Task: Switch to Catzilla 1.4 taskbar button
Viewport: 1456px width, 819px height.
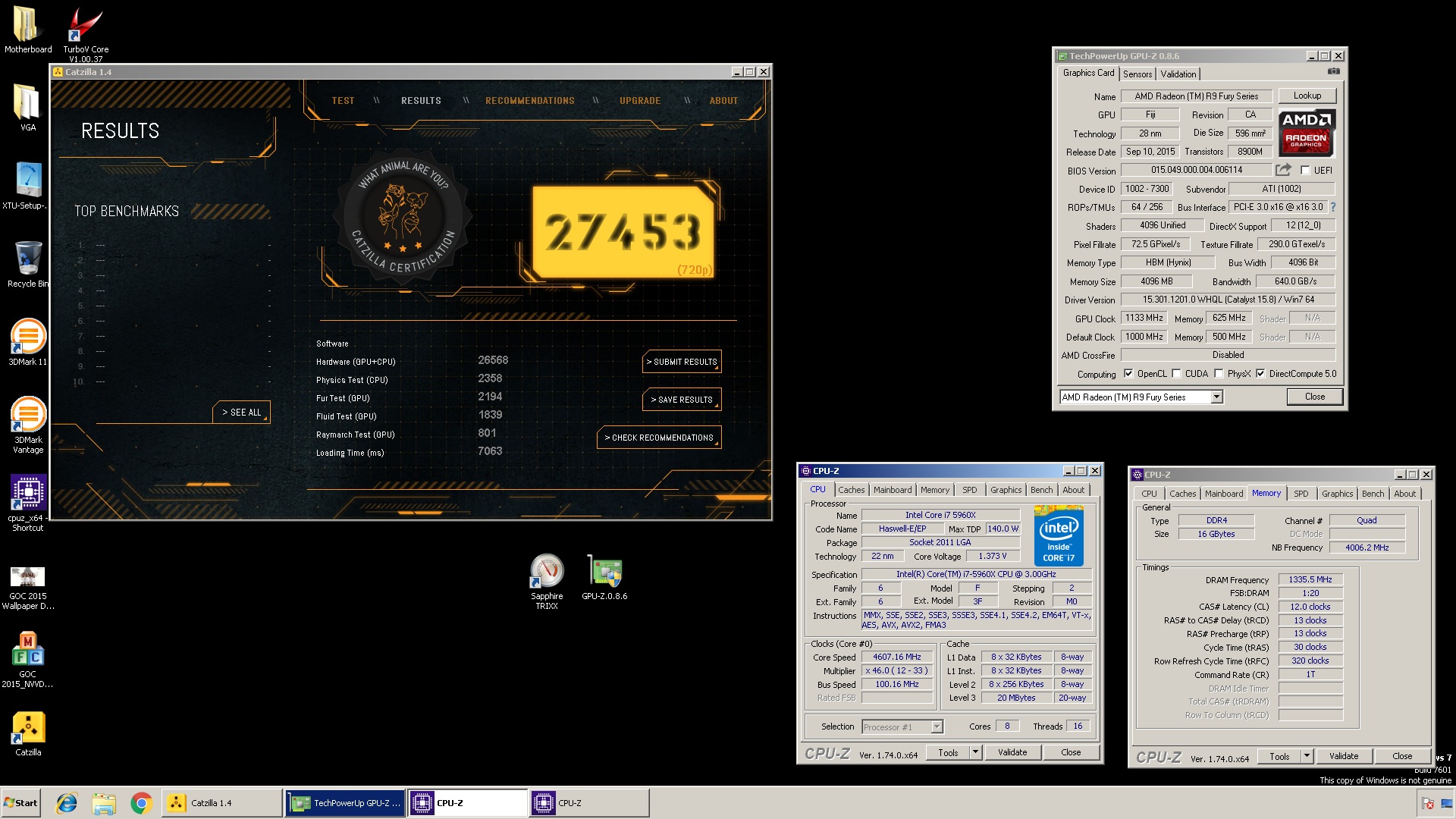Action: [x=221, y=803]
